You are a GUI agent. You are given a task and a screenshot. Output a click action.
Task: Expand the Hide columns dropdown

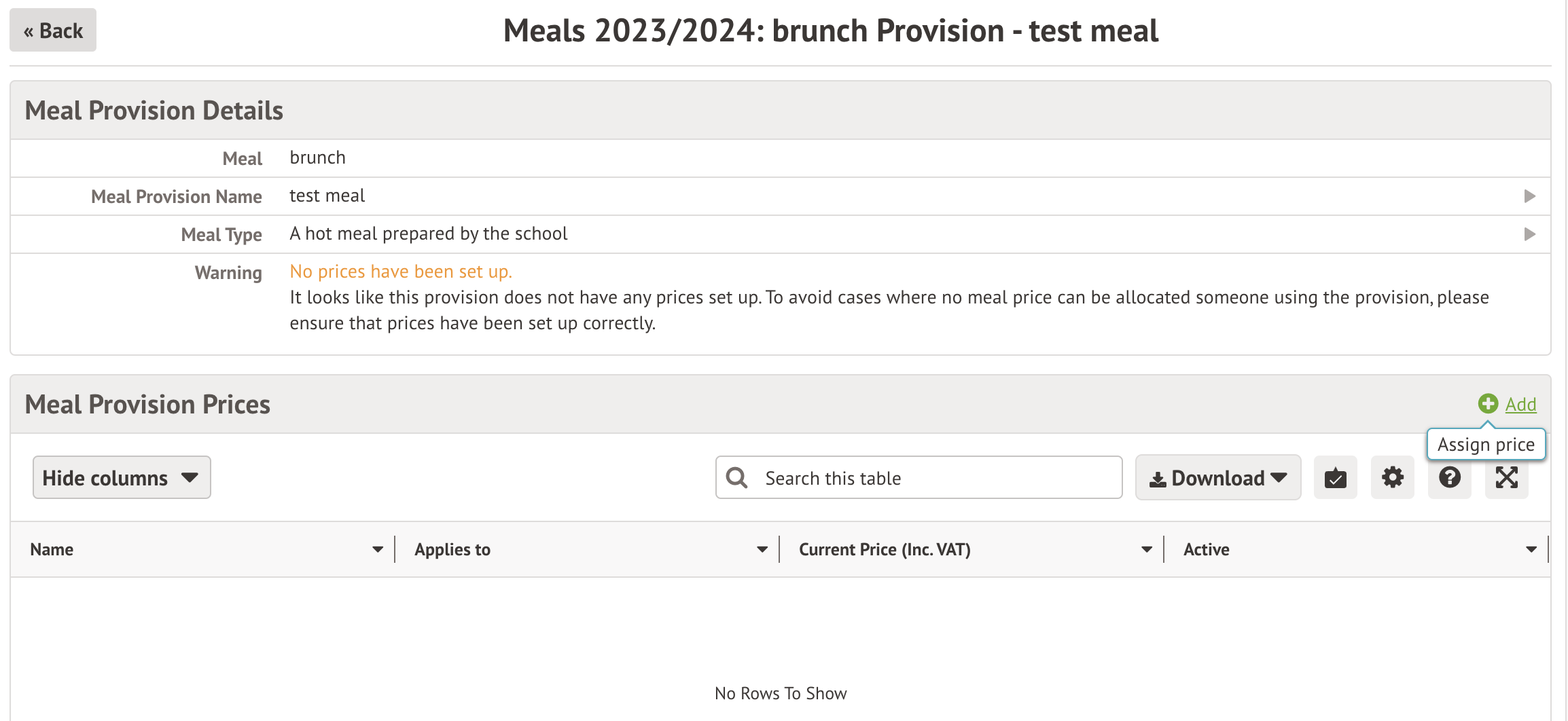[x=122, y=478]
